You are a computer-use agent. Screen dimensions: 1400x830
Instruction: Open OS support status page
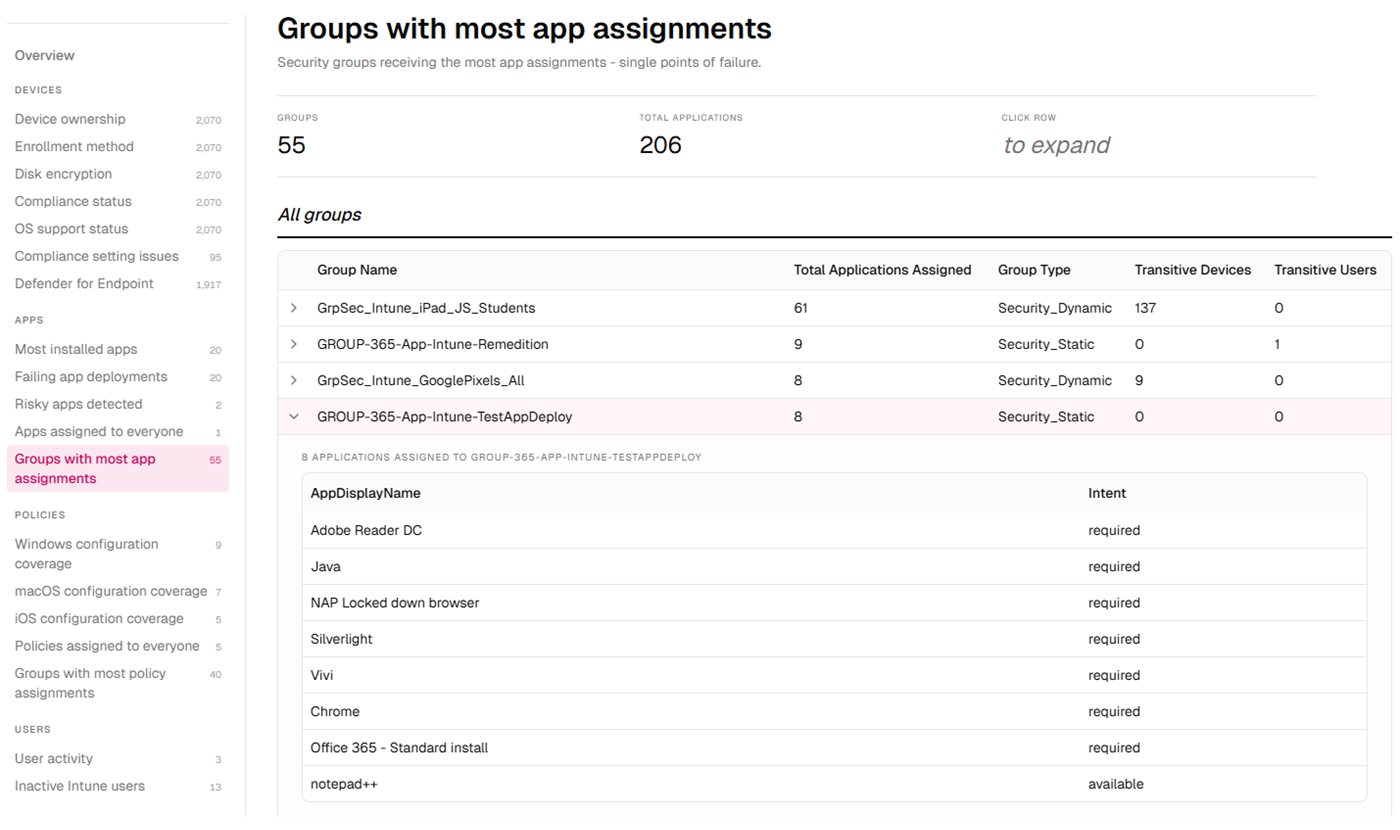pos(118,229)
